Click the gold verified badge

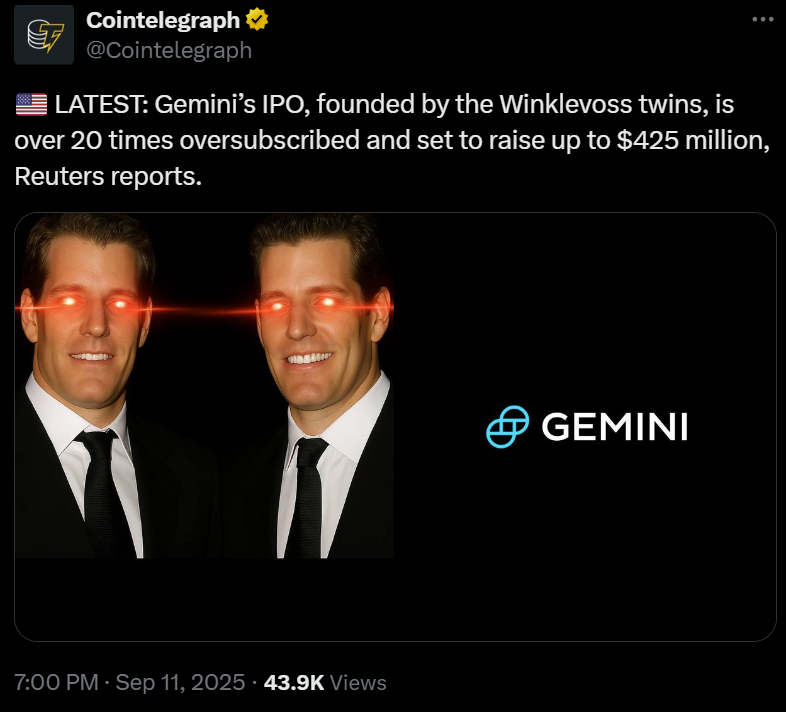257,20
